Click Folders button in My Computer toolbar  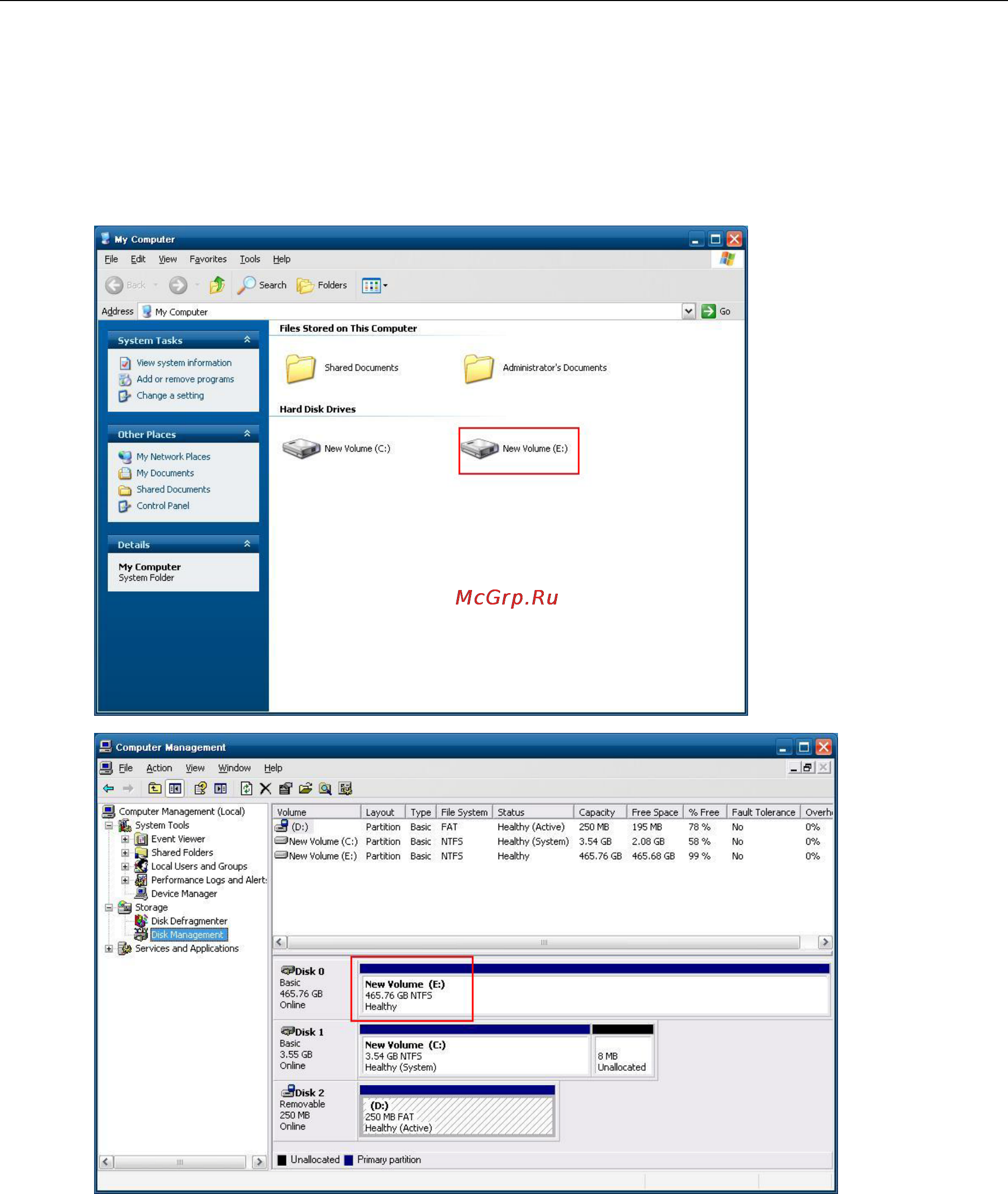[x=322, y=284]
